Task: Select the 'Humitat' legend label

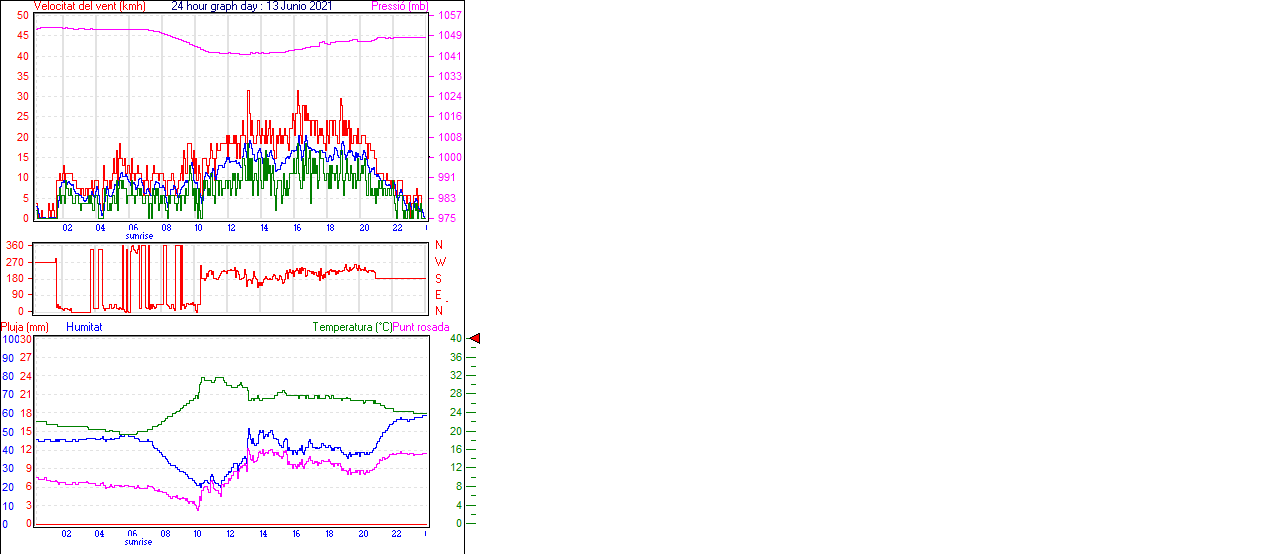Action: tap(84, 327)
